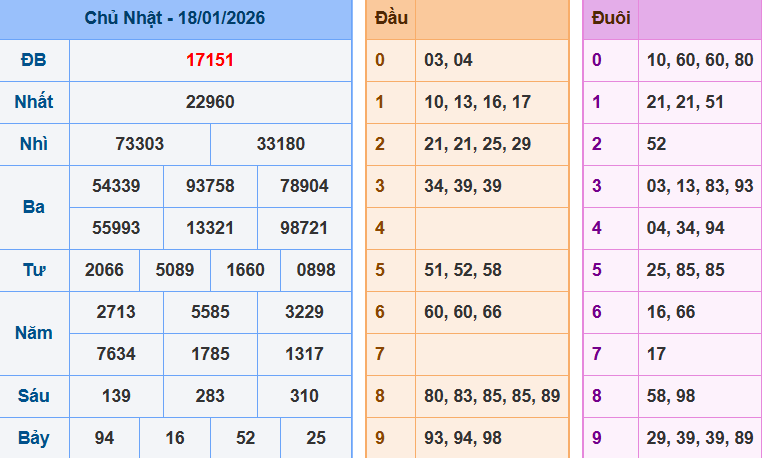Click the ĐB prize row label
762x458 pixels.
click(34, 60)
